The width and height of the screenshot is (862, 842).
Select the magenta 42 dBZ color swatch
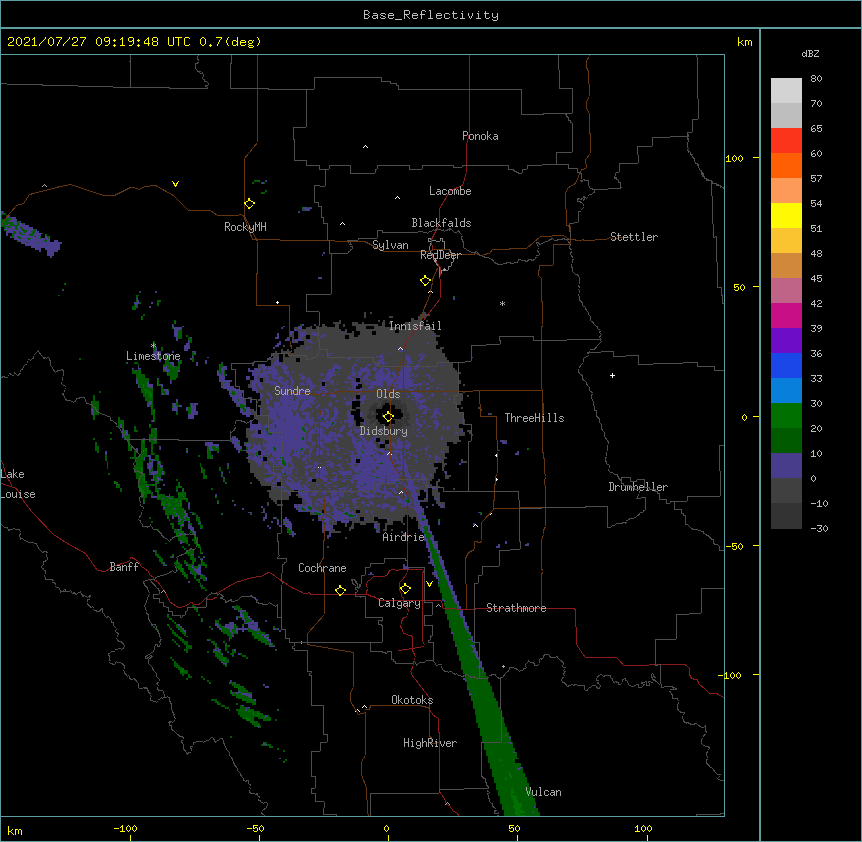point(786,315)
